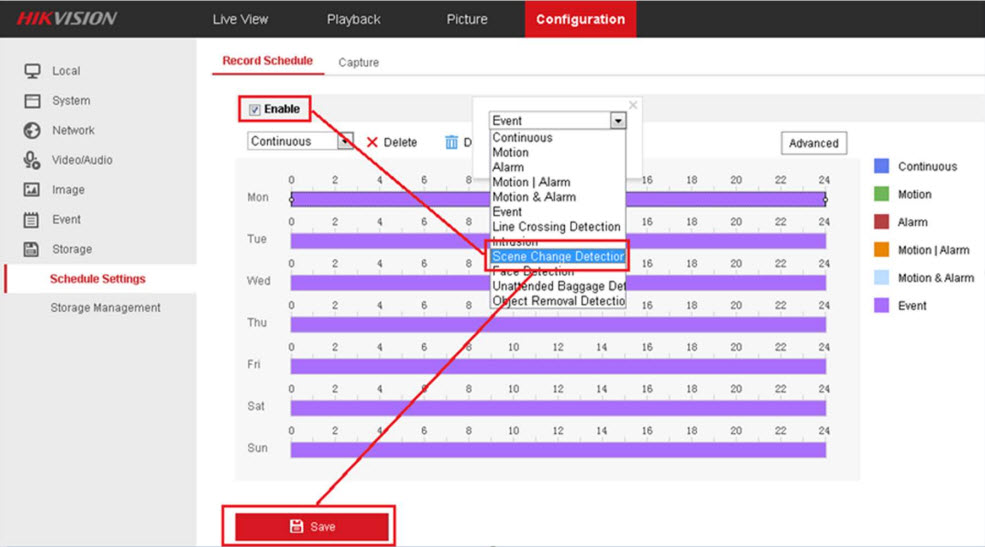This screenshot has width=985, height=547.
Task: Select Scene Change Detection from list
Action: [557, 257]
